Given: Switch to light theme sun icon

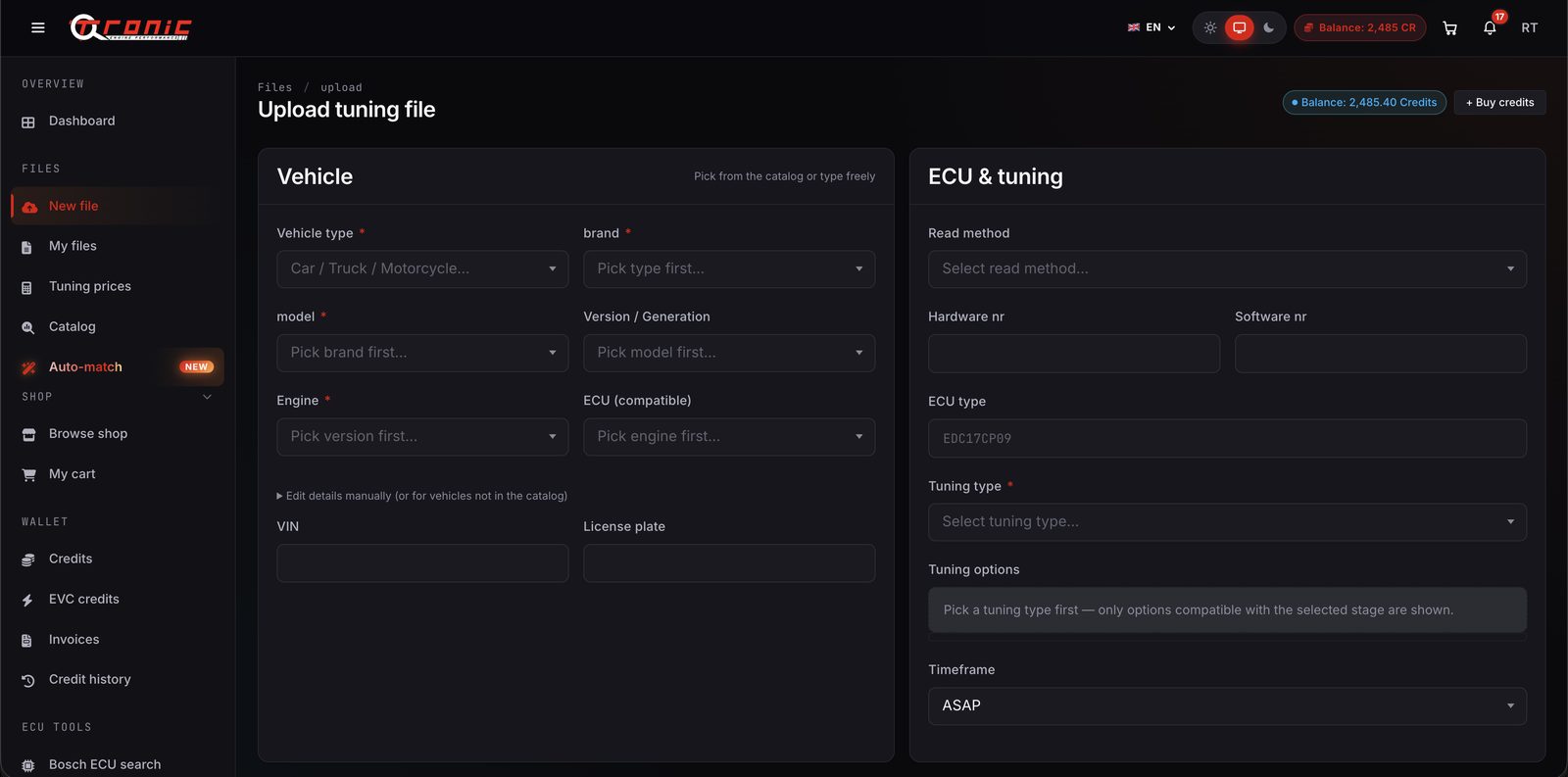Looking at the screenshot, I should tap(1210, 27).
